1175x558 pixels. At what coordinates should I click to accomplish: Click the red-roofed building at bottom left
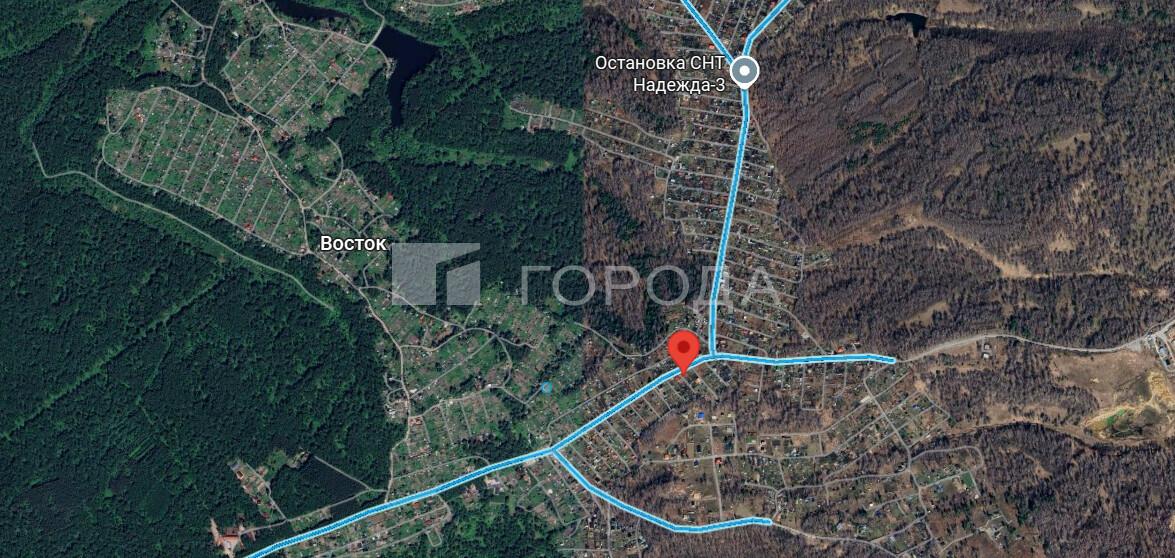coord(230,538)
